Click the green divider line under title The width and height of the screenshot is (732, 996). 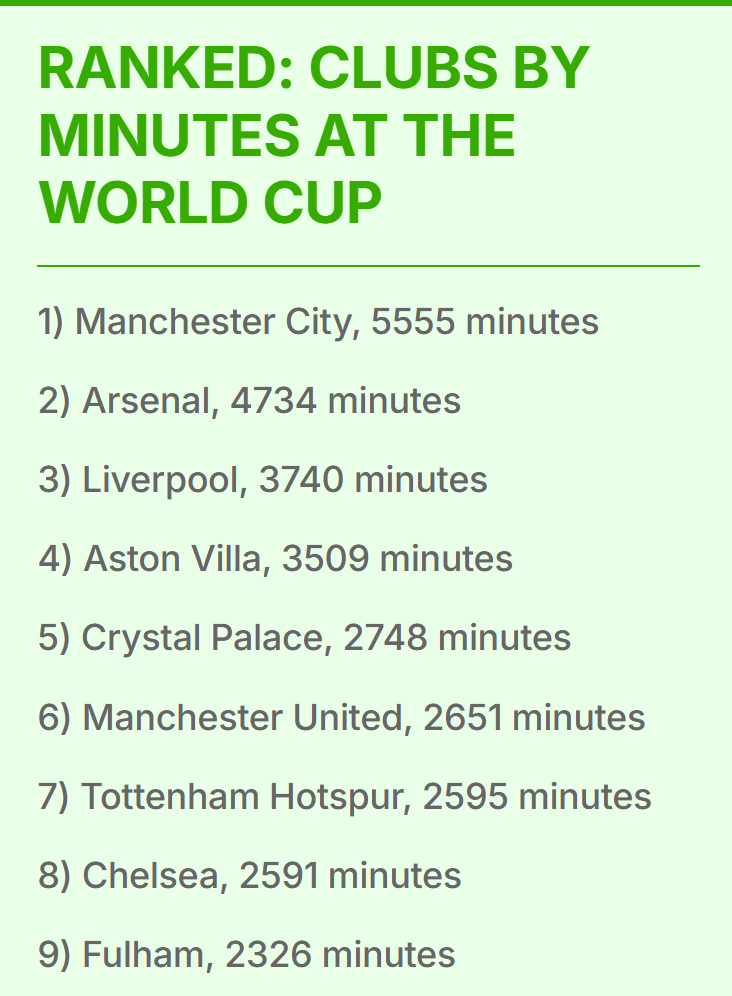point(369,266)
